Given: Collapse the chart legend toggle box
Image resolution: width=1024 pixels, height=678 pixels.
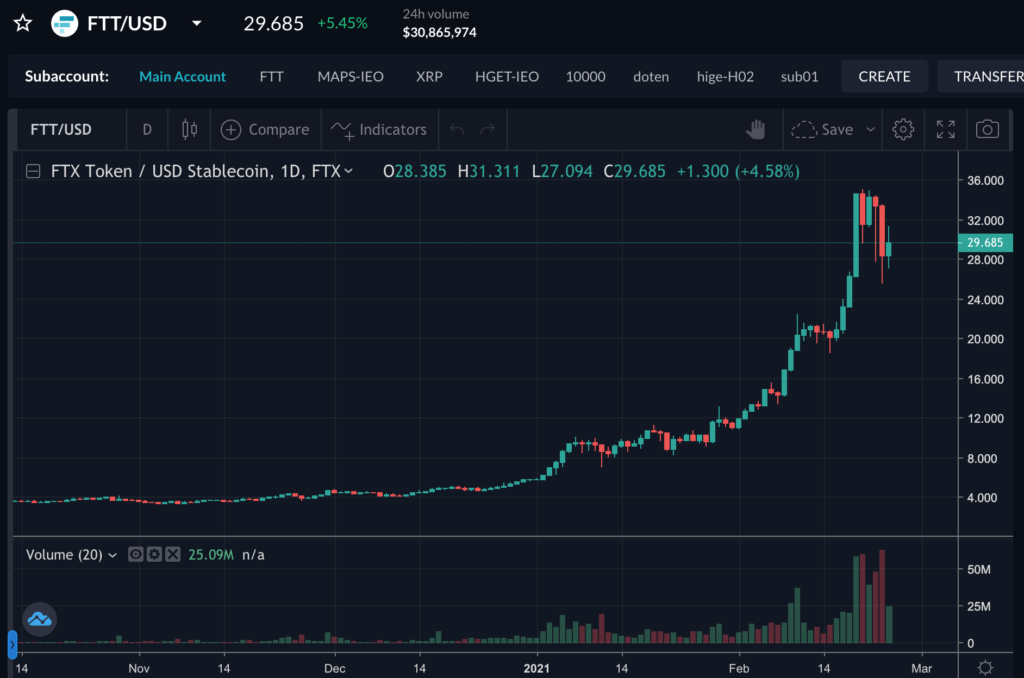Looking at the screenshot, I should pos(33,172).
